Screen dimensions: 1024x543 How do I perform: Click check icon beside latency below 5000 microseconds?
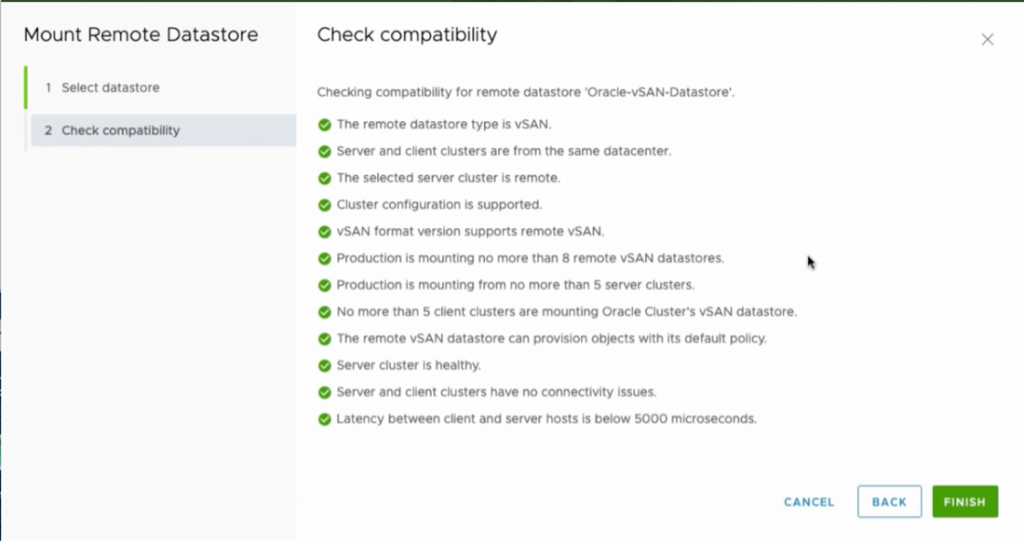click(324, 419)
